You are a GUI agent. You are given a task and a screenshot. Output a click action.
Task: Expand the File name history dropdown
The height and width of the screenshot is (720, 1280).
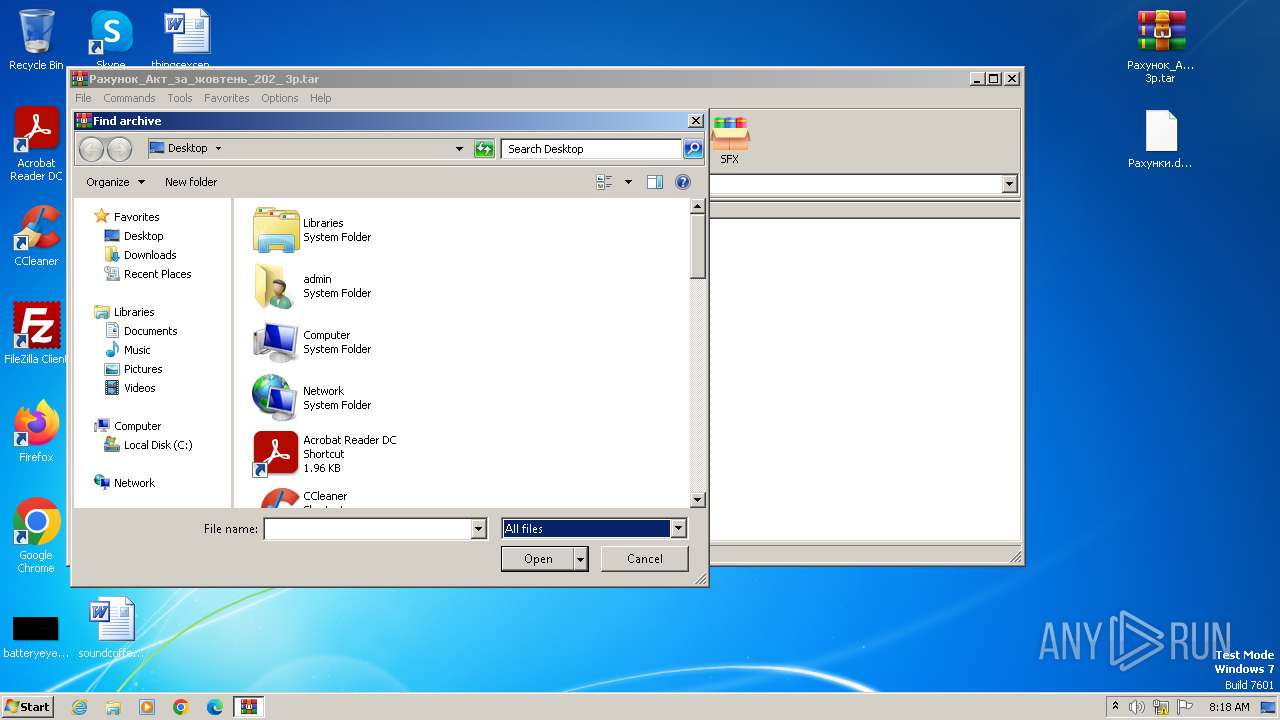tap(479, 529)
